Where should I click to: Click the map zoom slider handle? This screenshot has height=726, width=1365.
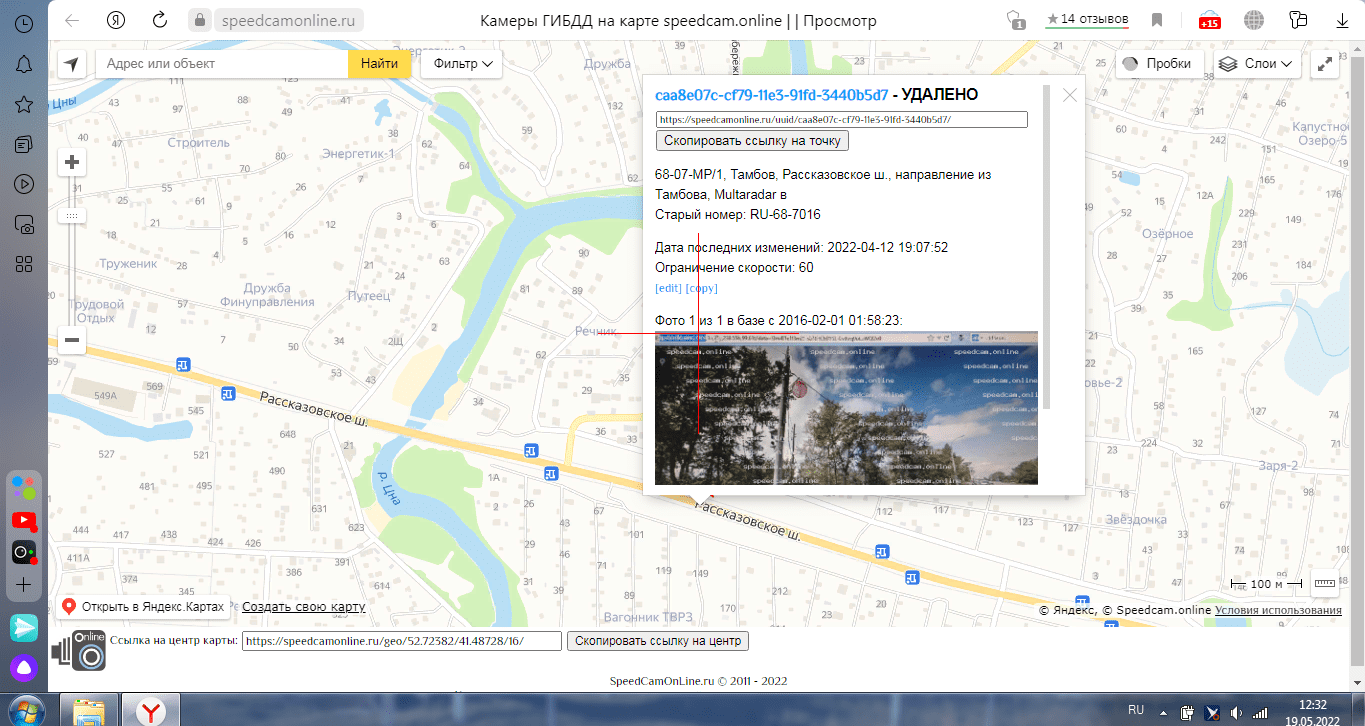(x=72, y=216)
